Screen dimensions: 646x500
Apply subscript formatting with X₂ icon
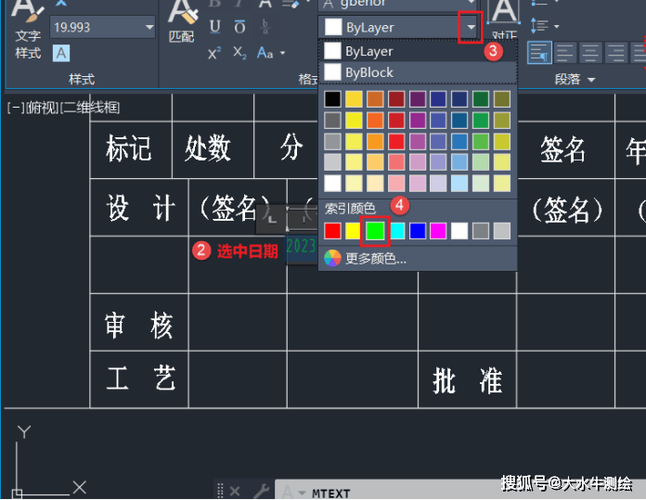coord(240,52)
